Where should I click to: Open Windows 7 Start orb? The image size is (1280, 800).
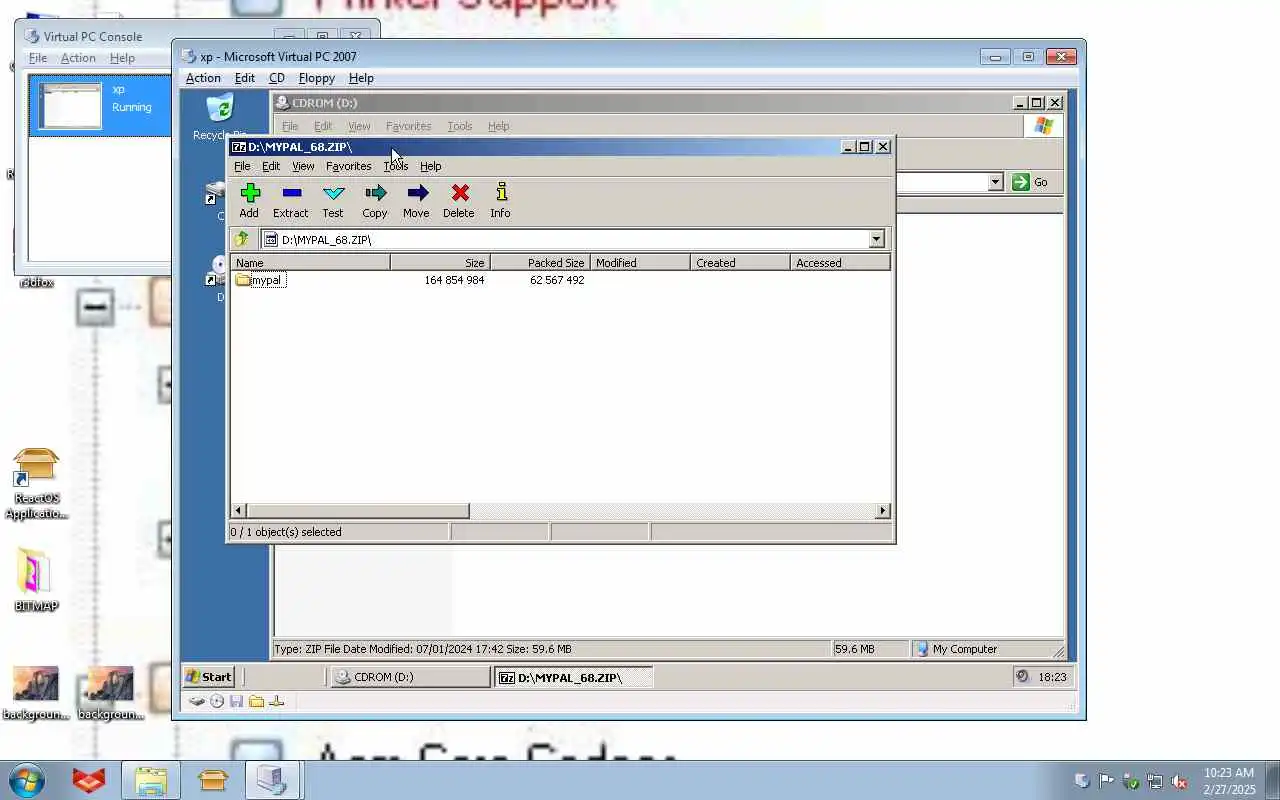tap(27, 780)
